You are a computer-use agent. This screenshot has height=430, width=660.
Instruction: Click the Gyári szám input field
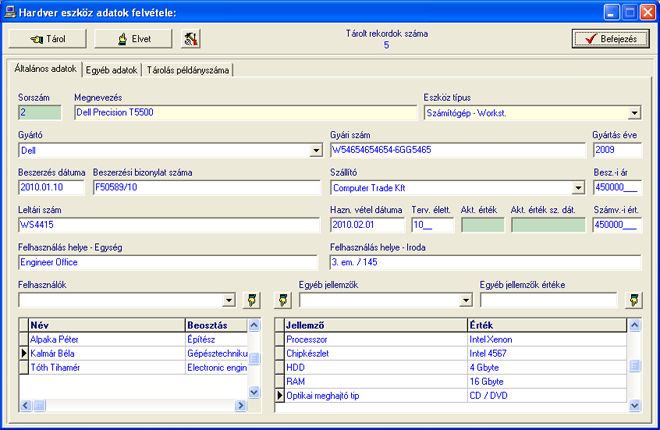(457, 151)
